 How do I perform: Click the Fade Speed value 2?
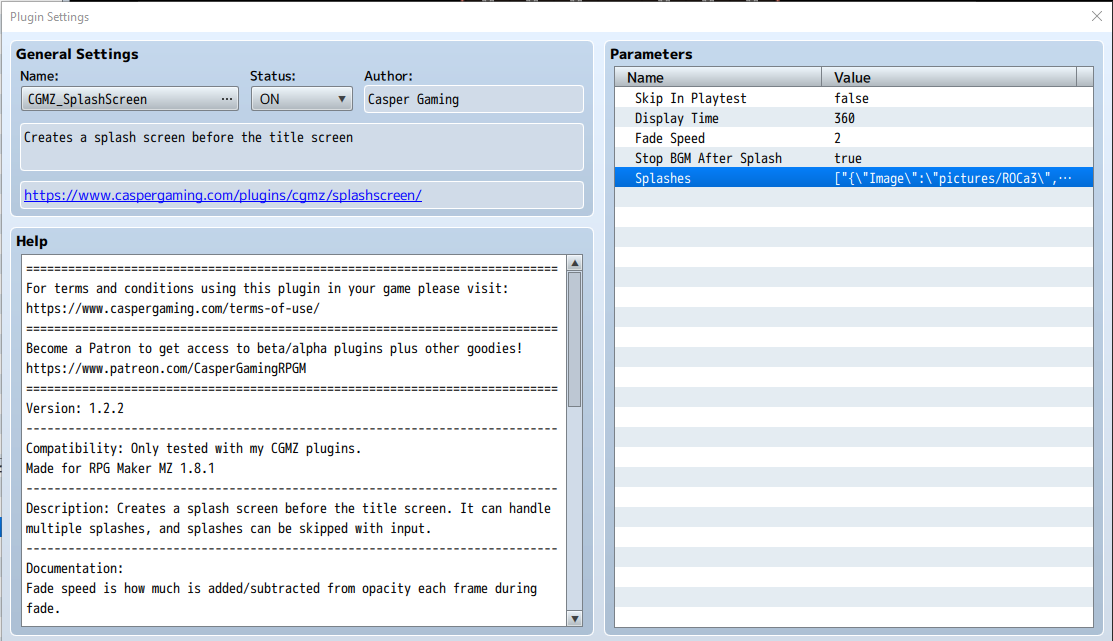click(838, 138)
